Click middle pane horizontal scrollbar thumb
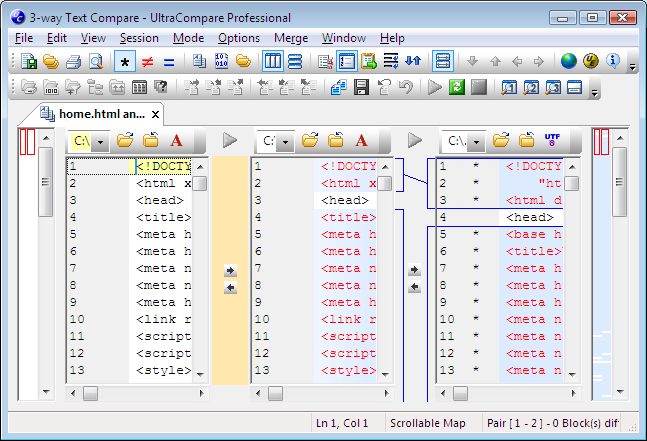The image size is (647, 441). (275, 394)
